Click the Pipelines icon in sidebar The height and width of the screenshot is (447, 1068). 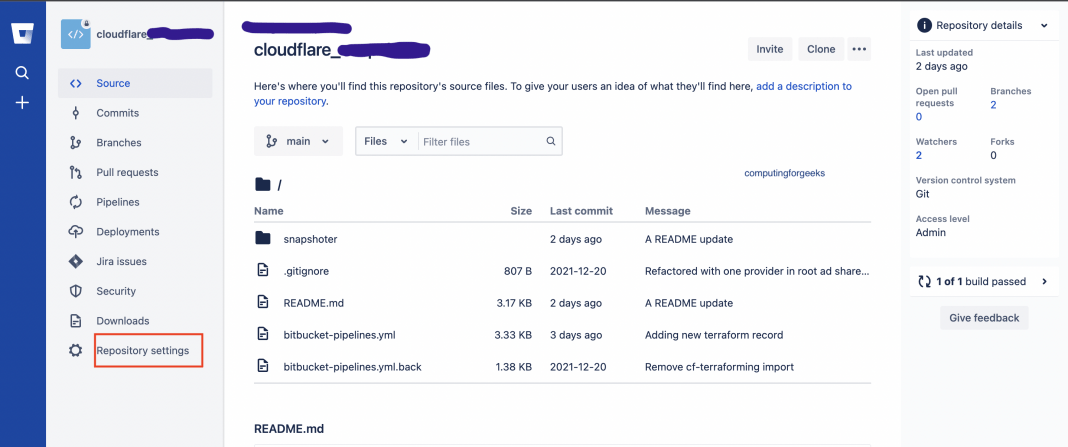75,202
